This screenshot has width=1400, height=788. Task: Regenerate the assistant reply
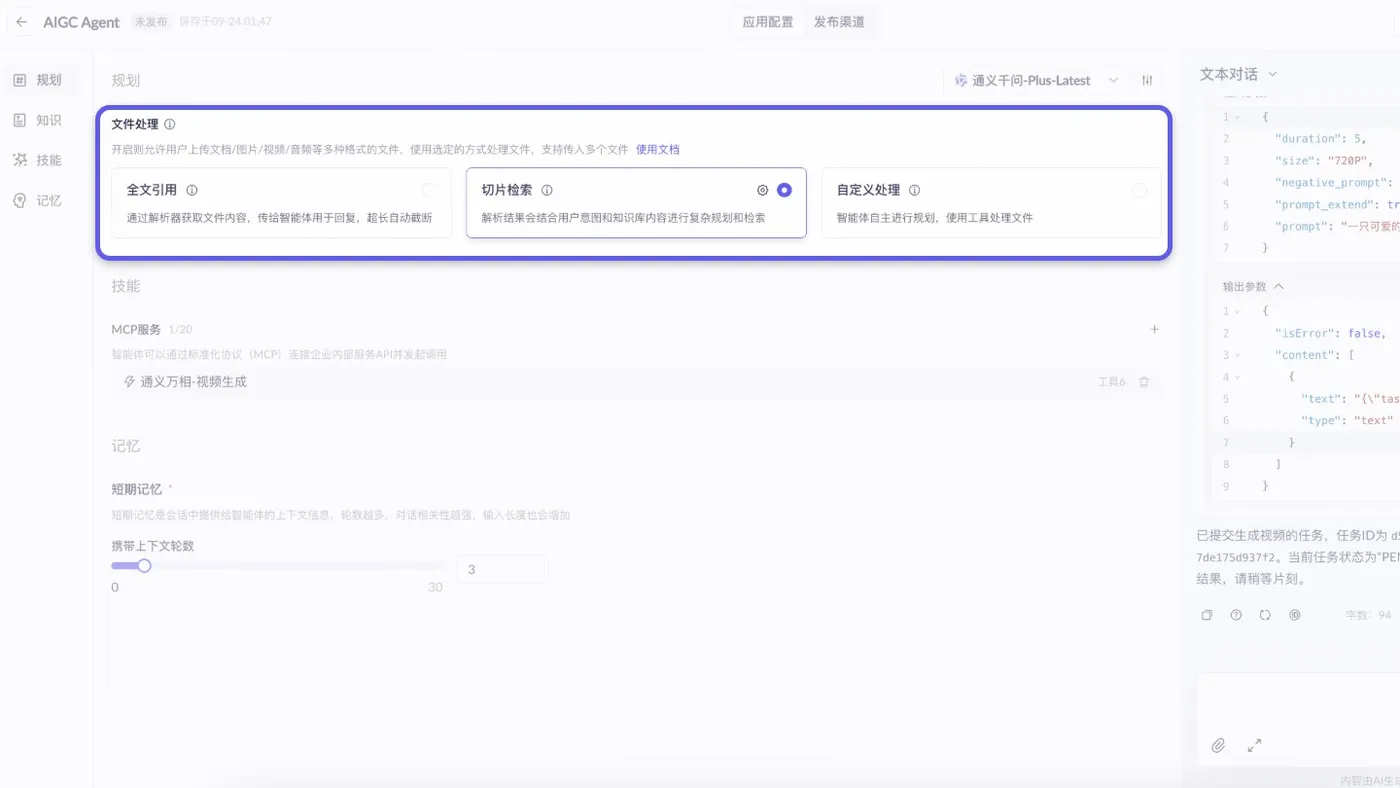pos(1265,615)
